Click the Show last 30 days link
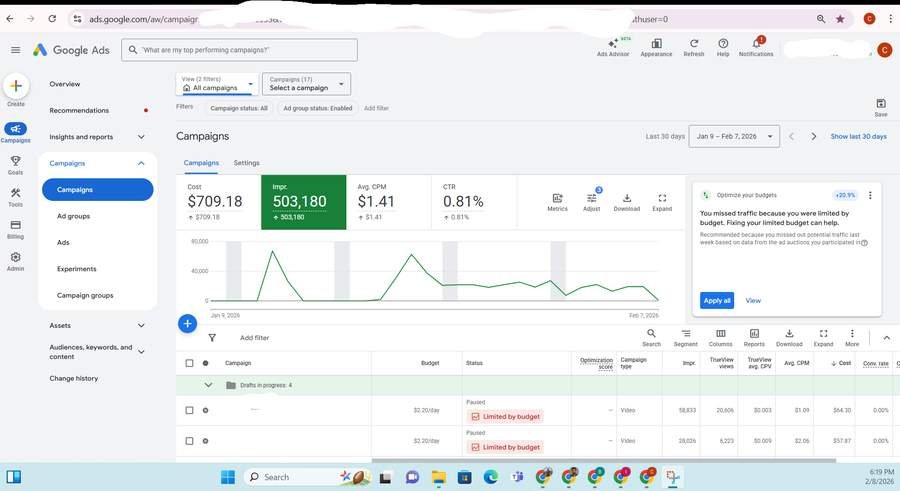Viewport: 900px width, 491px height. (x=858, y=137)
